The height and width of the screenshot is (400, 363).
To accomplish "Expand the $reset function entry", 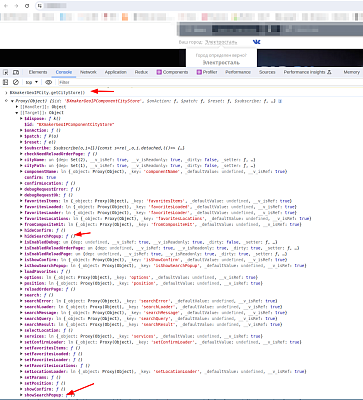I will point(22,142).
